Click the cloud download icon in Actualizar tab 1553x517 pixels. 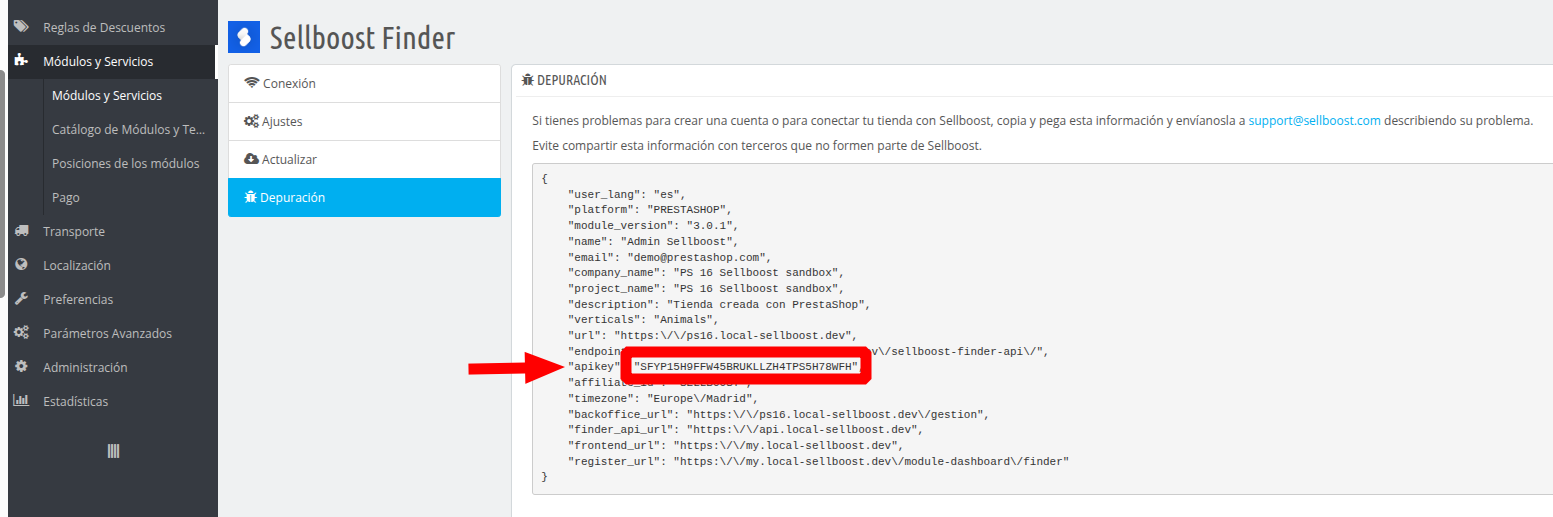(x=252, y=159)
